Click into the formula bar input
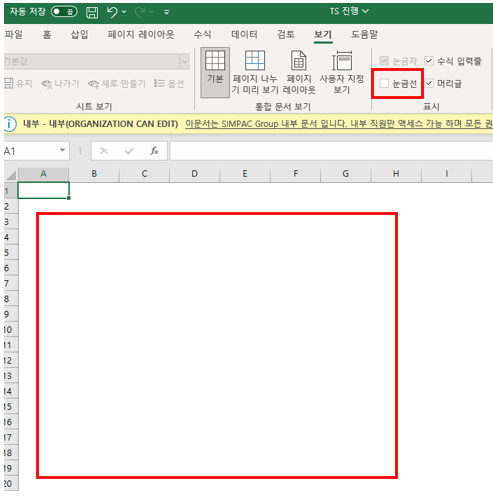This screenshot has width=493, height=503. [332, 151]
